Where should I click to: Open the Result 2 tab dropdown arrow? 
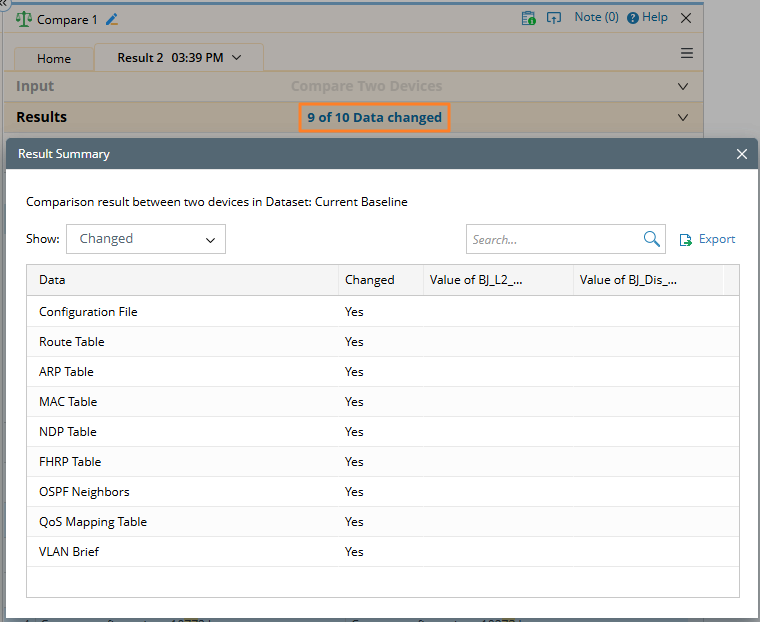(x=237, y=58)
